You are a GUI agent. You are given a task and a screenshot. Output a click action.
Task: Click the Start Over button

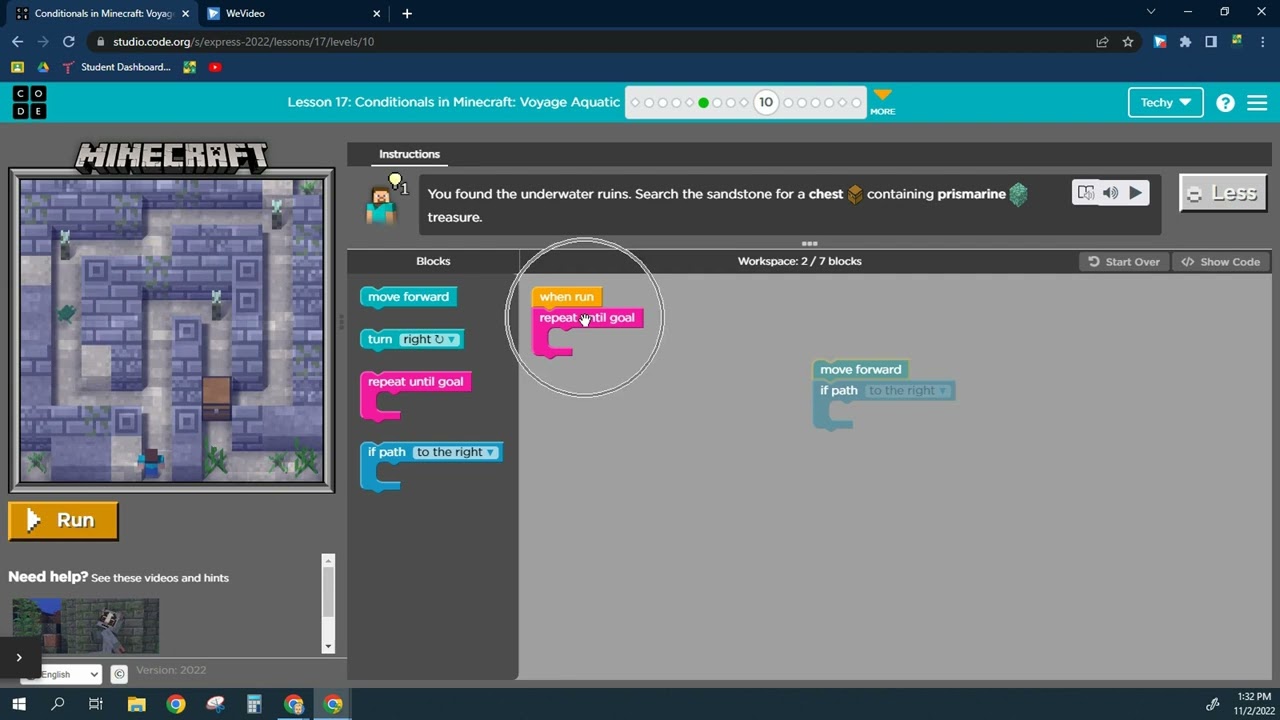click(x=1124, y=262)
